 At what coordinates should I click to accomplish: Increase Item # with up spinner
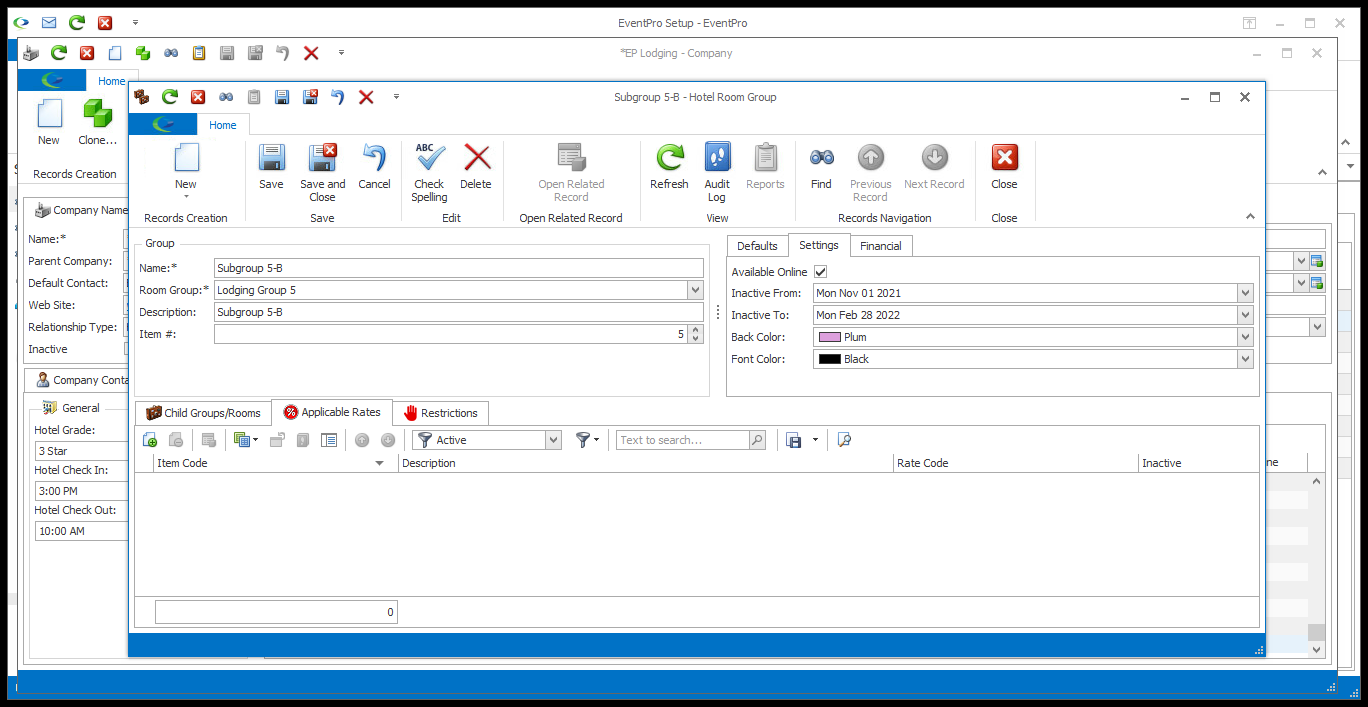696,330
